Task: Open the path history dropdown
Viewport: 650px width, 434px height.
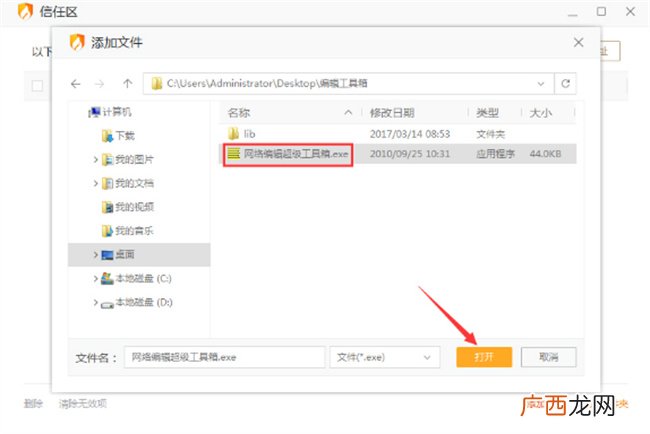Action: point(541,84)
